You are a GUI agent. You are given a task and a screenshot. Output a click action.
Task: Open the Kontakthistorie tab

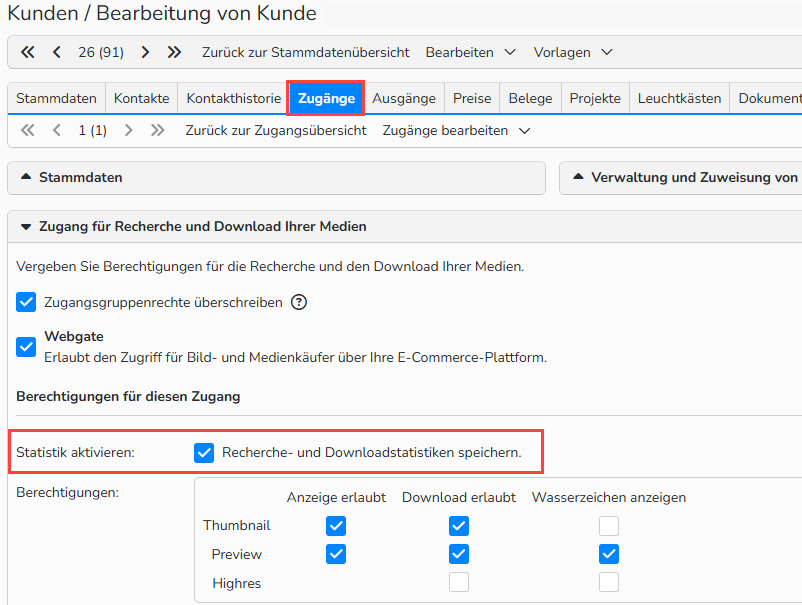click(x=234, y=98)
